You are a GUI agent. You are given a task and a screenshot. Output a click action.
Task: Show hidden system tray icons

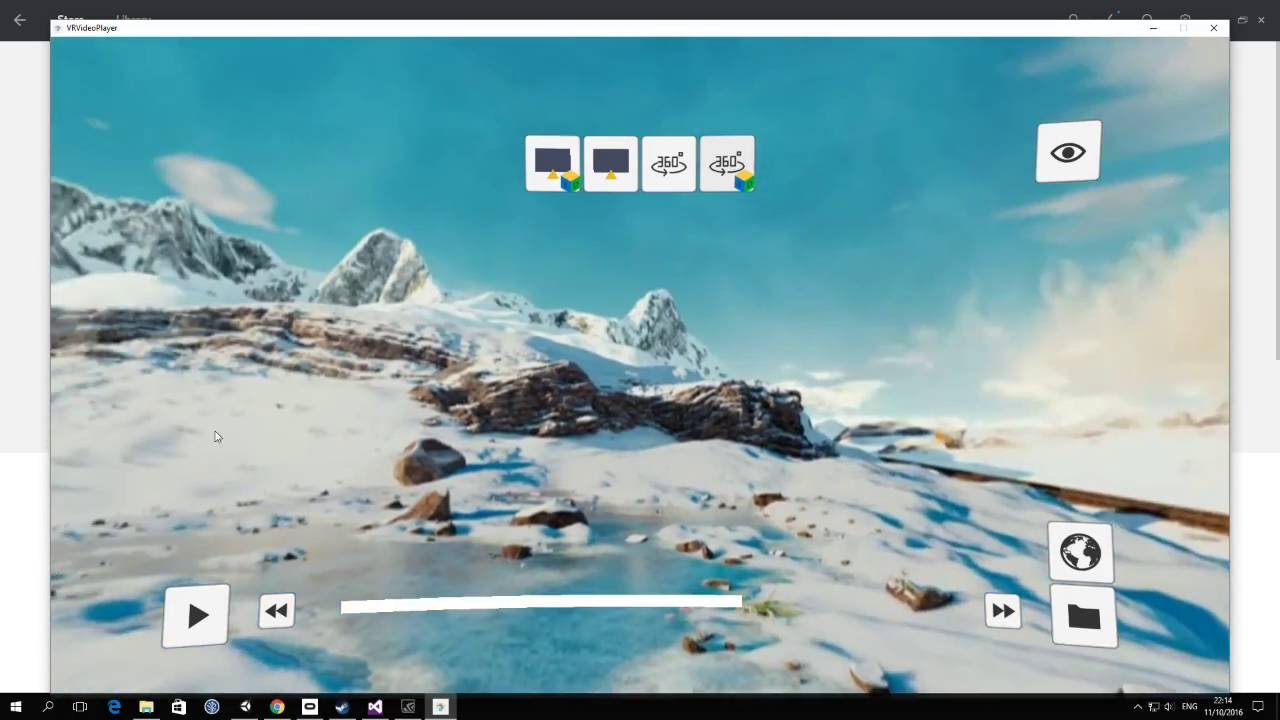(x=1137, y=707)
